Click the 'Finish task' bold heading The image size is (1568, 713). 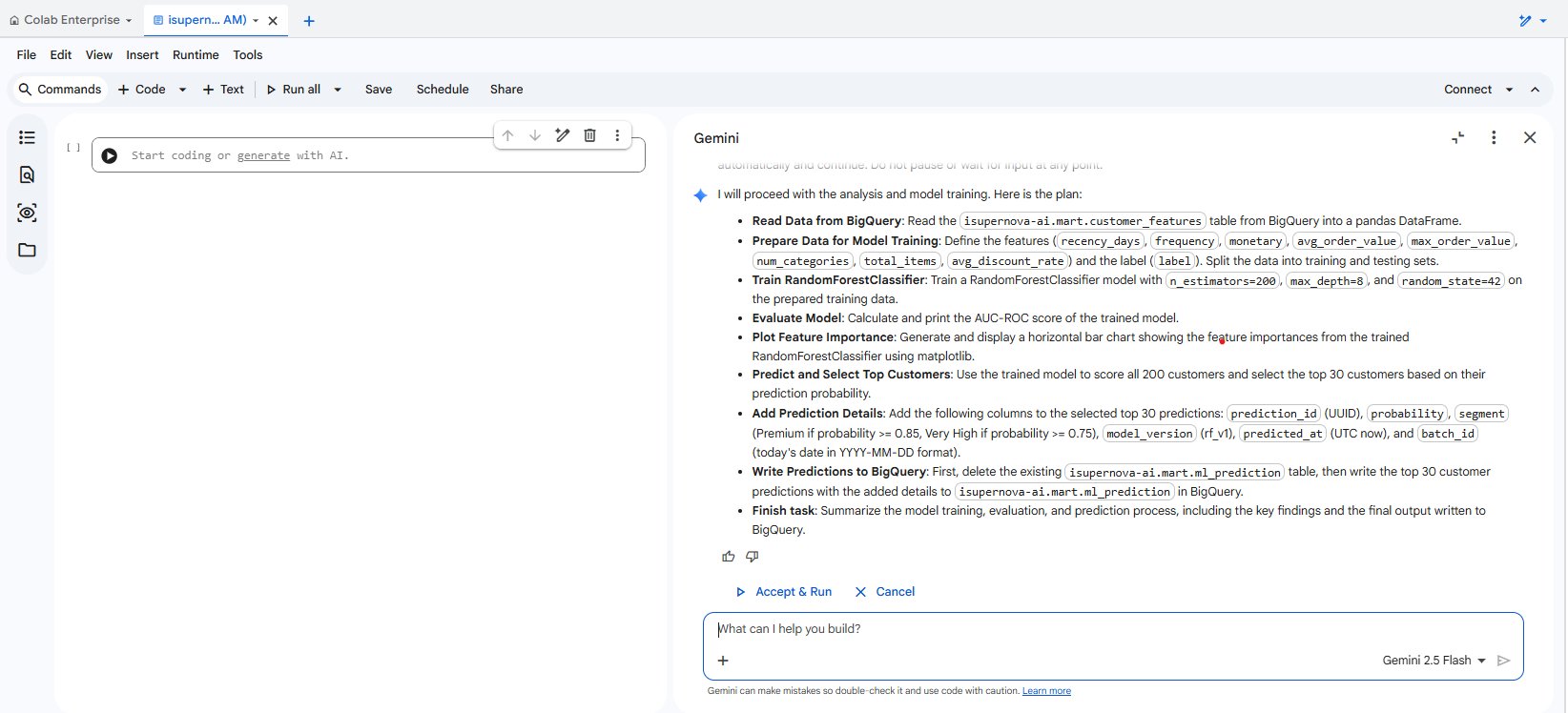(x=783, y=511)
